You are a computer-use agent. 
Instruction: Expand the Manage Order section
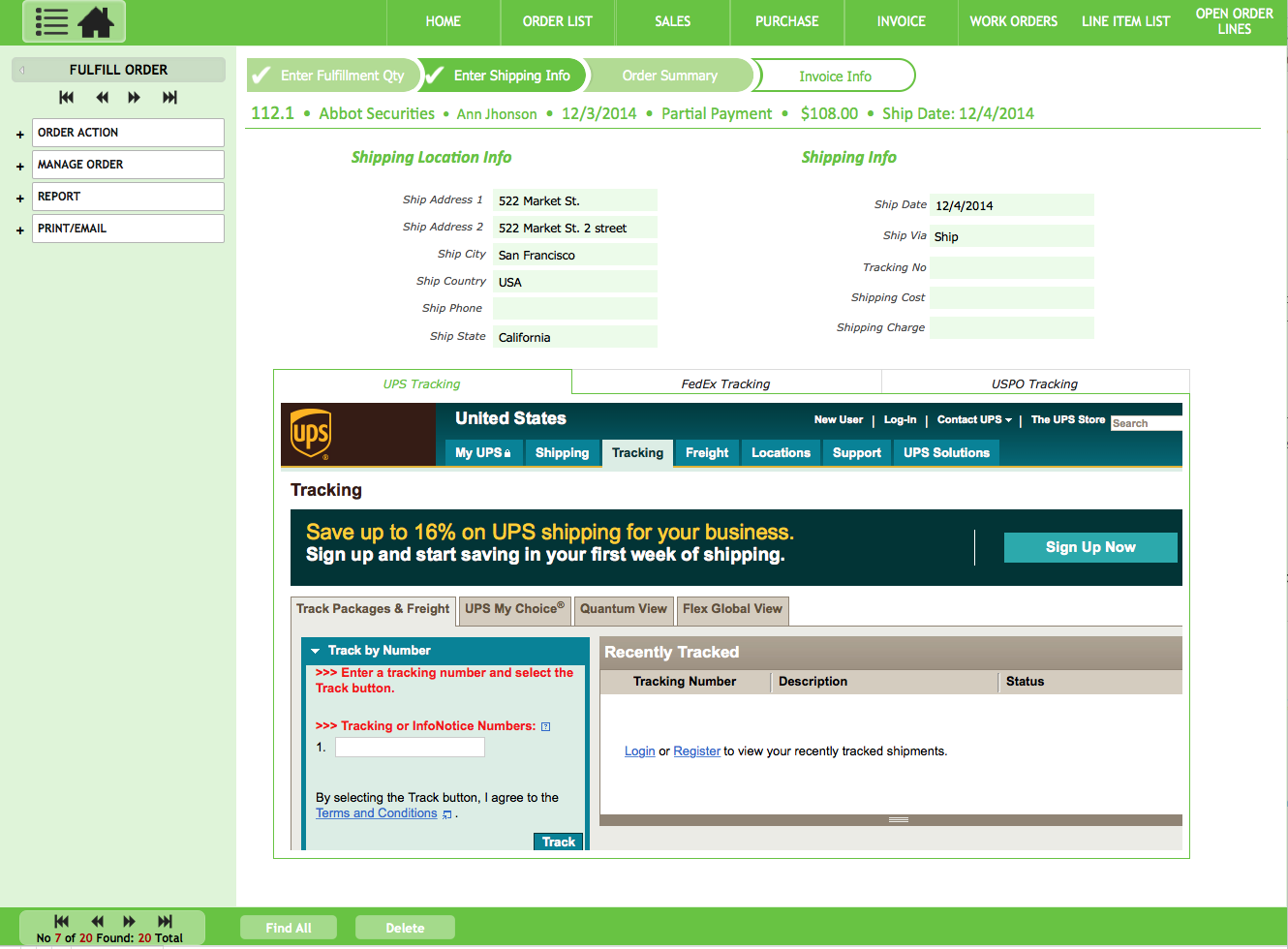[x=19, y=167]
